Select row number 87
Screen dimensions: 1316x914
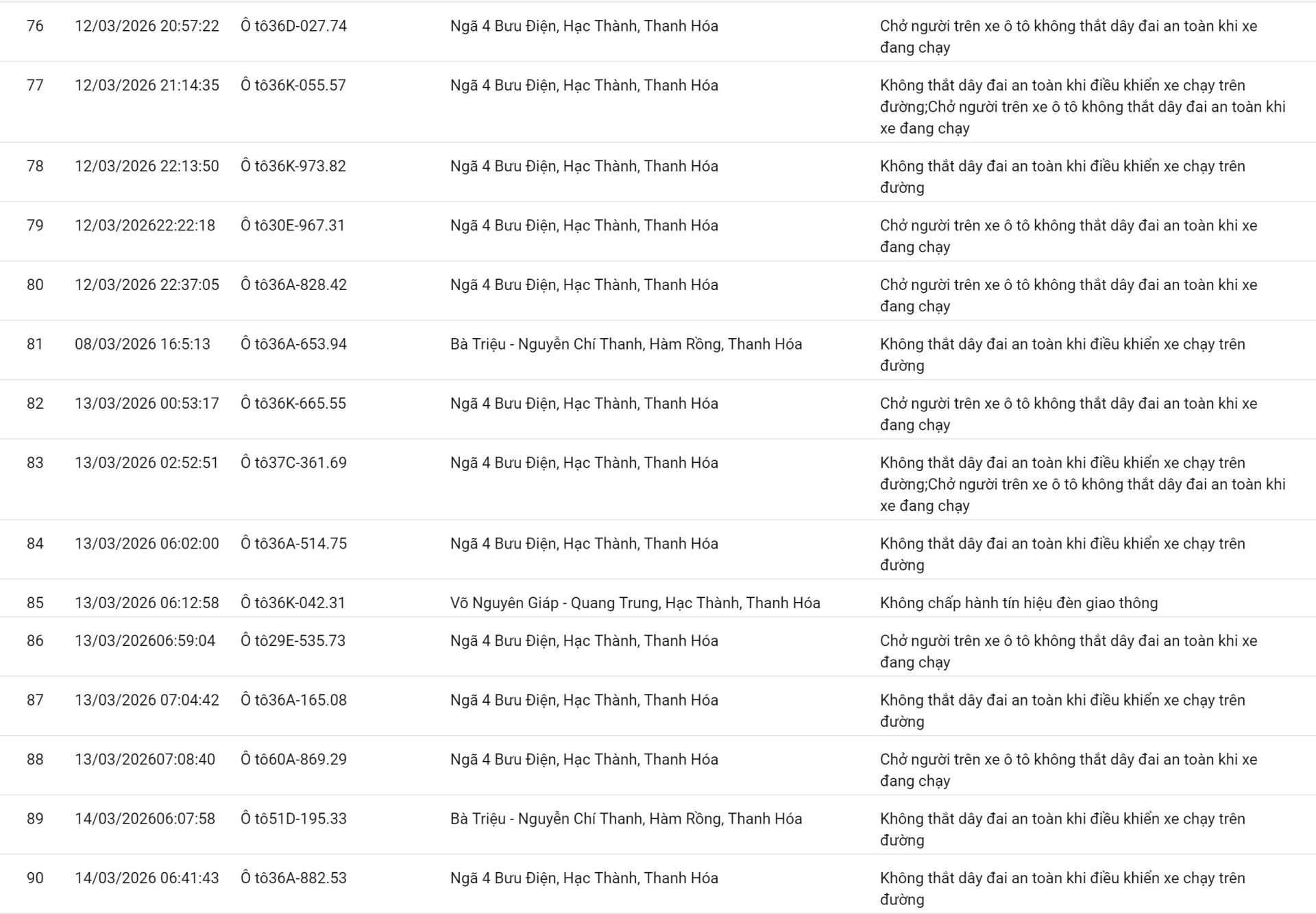[35, 700]
